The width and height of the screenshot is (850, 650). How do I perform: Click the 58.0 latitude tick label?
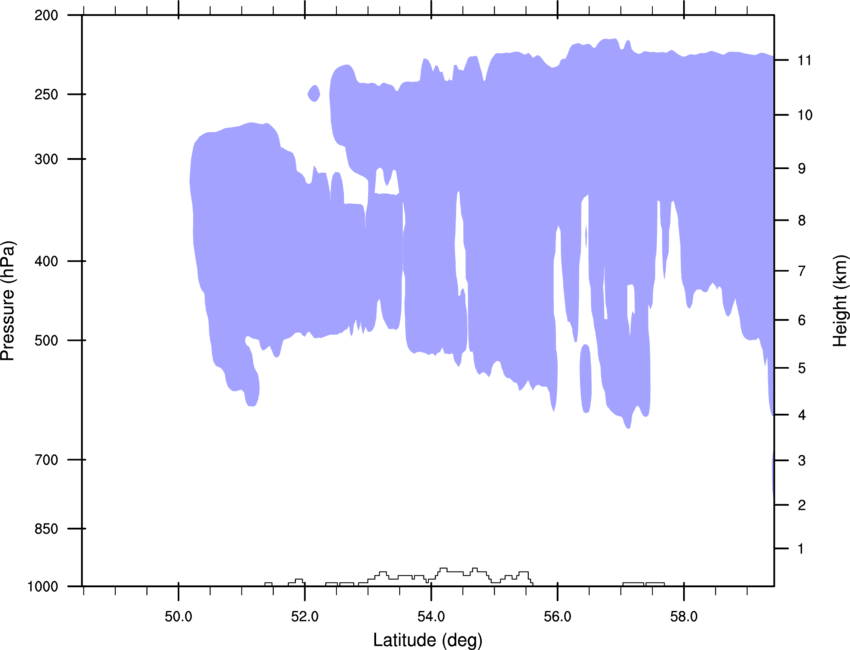point(684,617)
